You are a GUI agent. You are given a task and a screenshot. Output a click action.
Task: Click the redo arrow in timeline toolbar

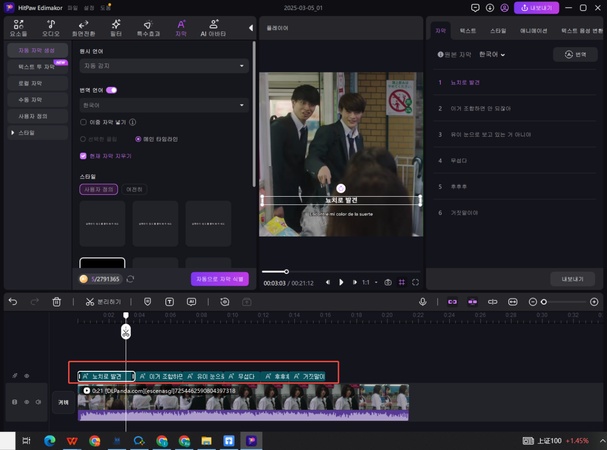(x=34, y=302)
